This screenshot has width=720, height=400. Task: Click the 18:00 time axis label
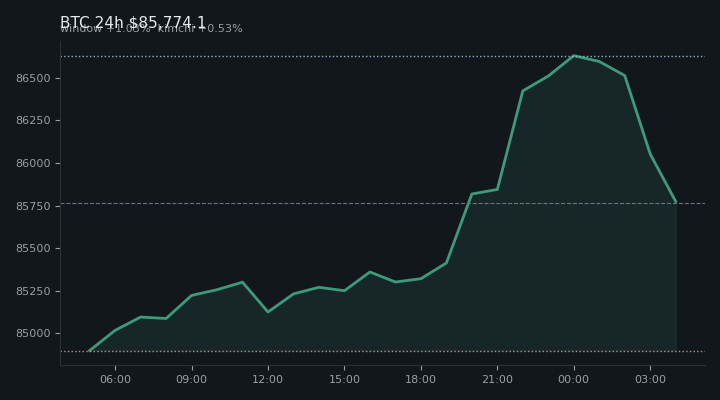point(421,379)
